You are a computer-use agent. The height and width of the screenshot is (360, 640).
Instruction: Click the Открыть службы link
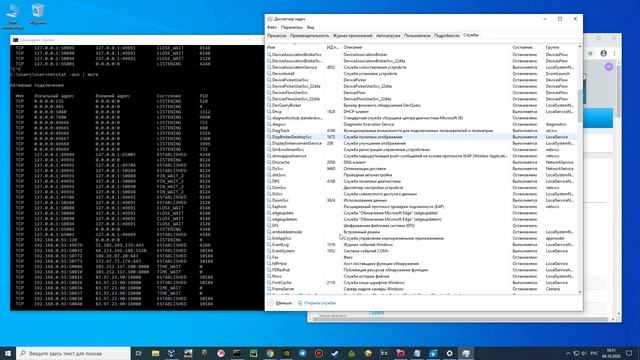316,303
